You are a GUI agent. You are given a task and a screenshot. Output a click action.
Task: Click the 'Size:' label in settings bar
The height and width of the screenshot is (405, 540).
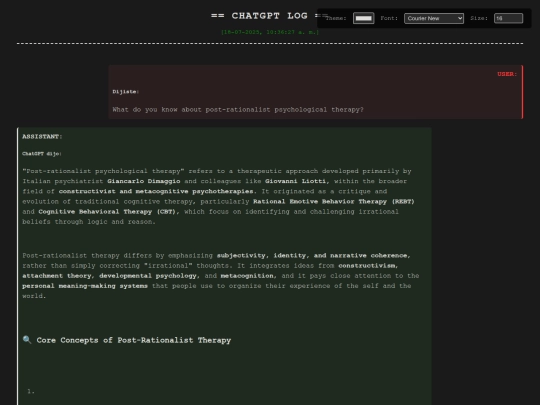pyautogui.click(x=479, y=18)
